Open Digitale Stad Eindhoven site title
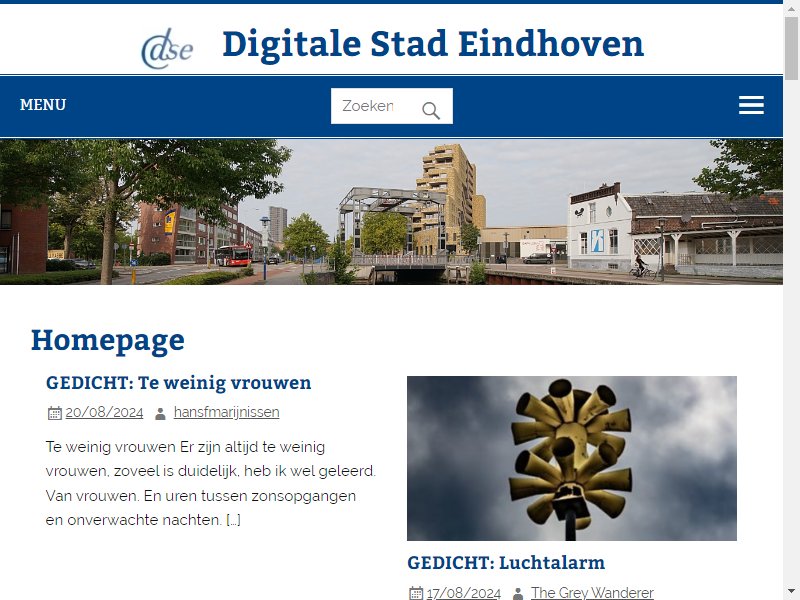This screenshot has width=800, height=600. click(x=433, y=44)
